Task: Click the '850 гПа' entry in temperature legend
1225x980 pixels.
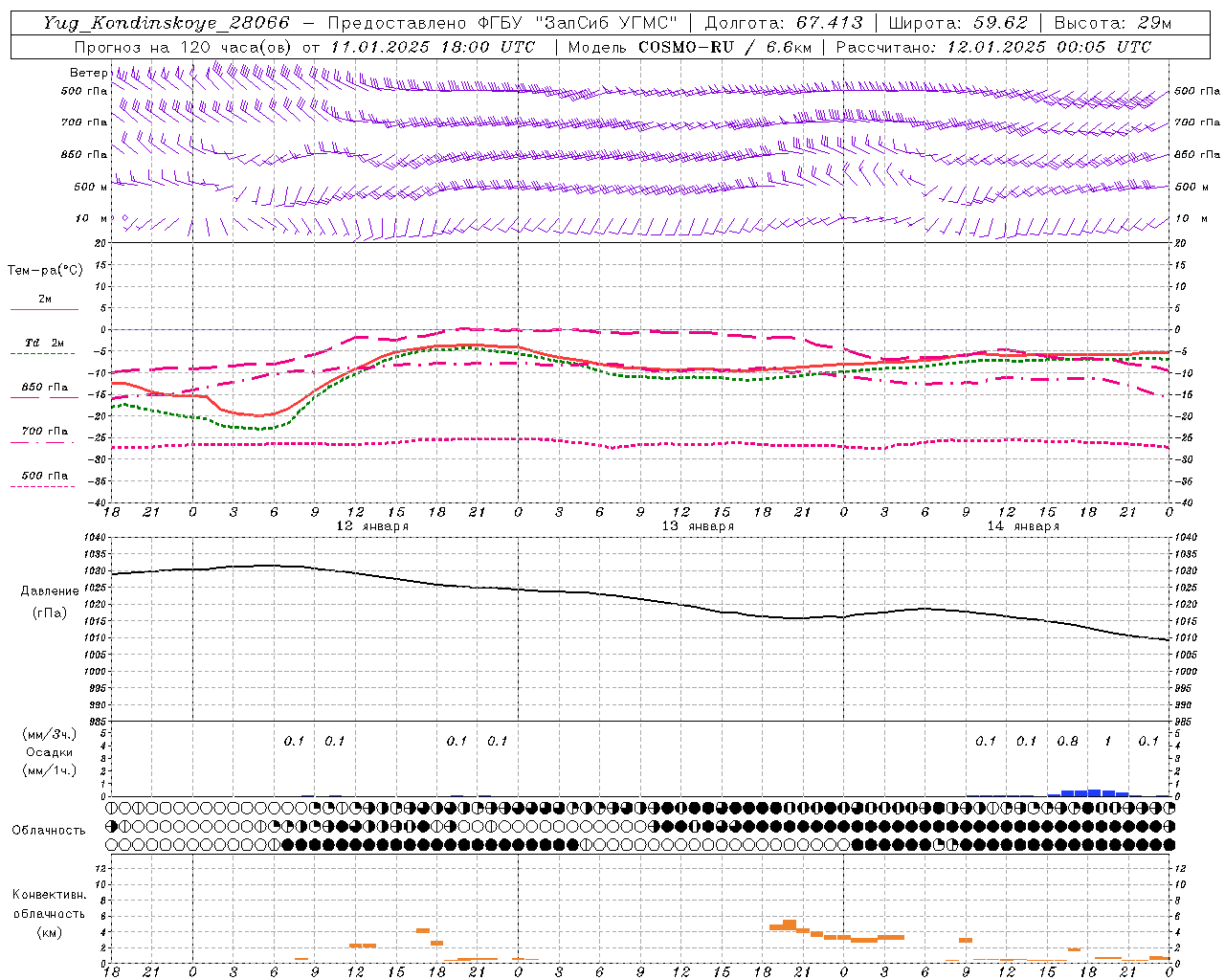Action: pyautogui.click(x=45, y=388)
